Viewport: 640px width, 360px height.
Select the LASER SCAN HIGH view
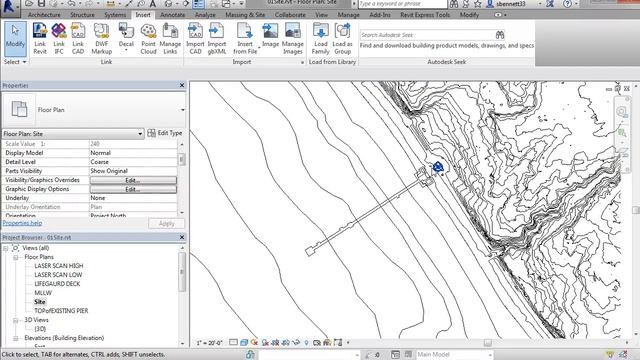[x=59, y=266]
